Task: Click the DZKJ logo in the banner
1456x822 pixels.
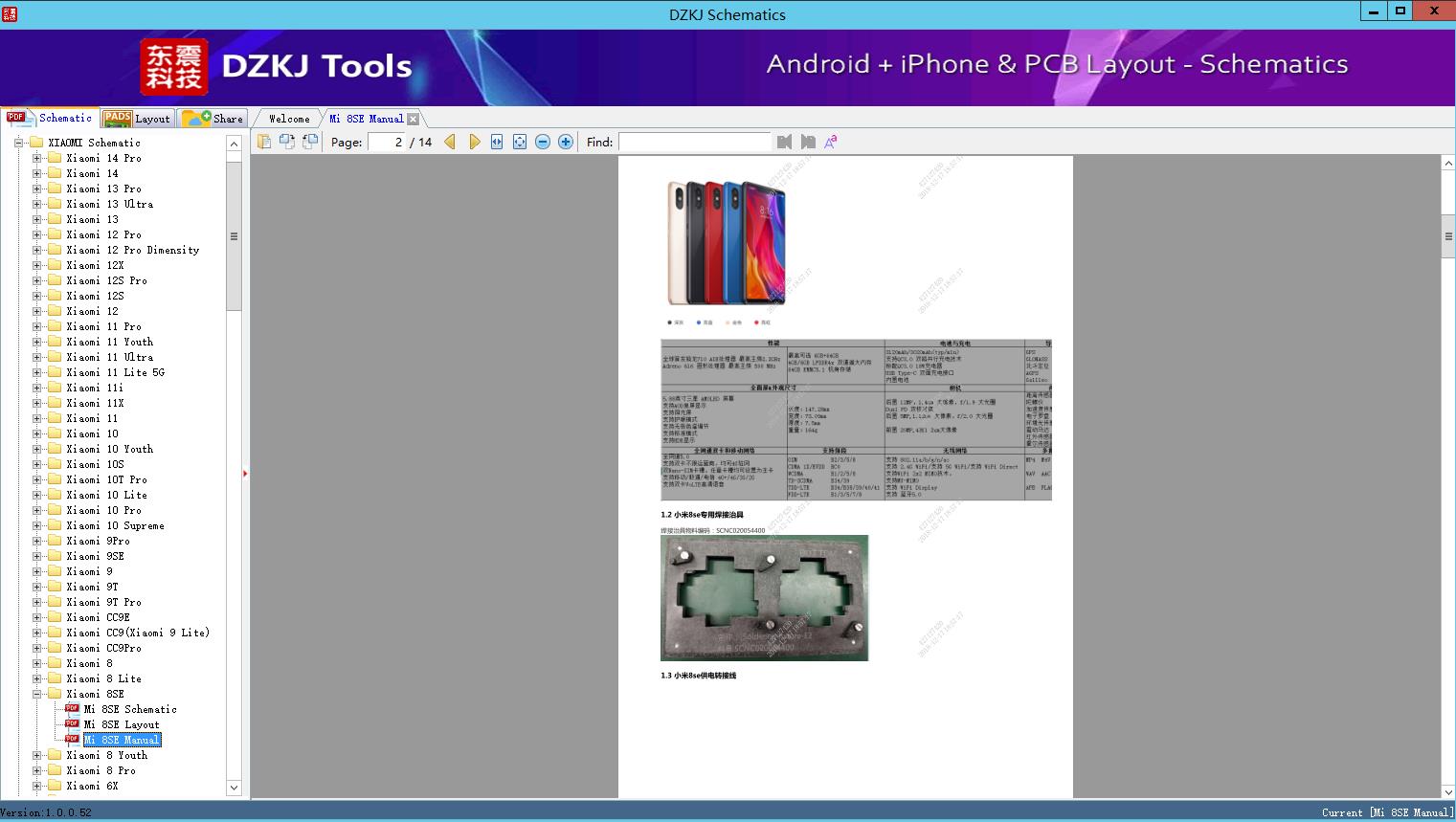Action: [174, 67]
